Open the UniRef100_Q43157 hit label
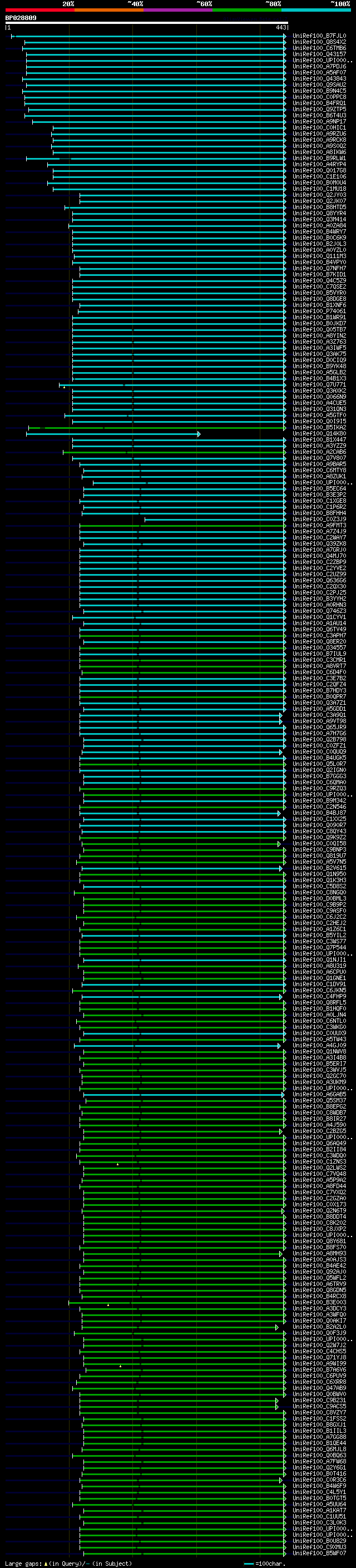This screenshot has width=356, height=1568. (x=319, y=55)
